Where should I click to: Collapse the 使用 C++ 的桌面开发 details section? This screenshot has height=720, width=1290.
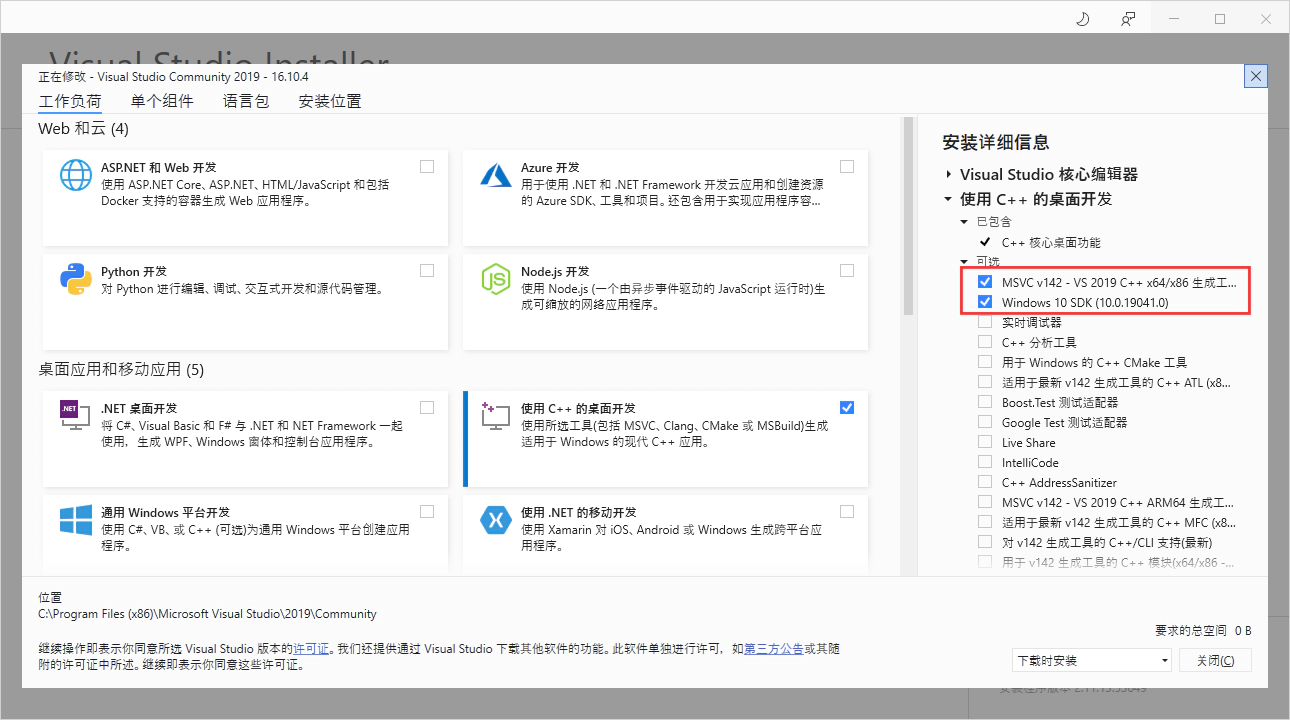pos(948,199)
